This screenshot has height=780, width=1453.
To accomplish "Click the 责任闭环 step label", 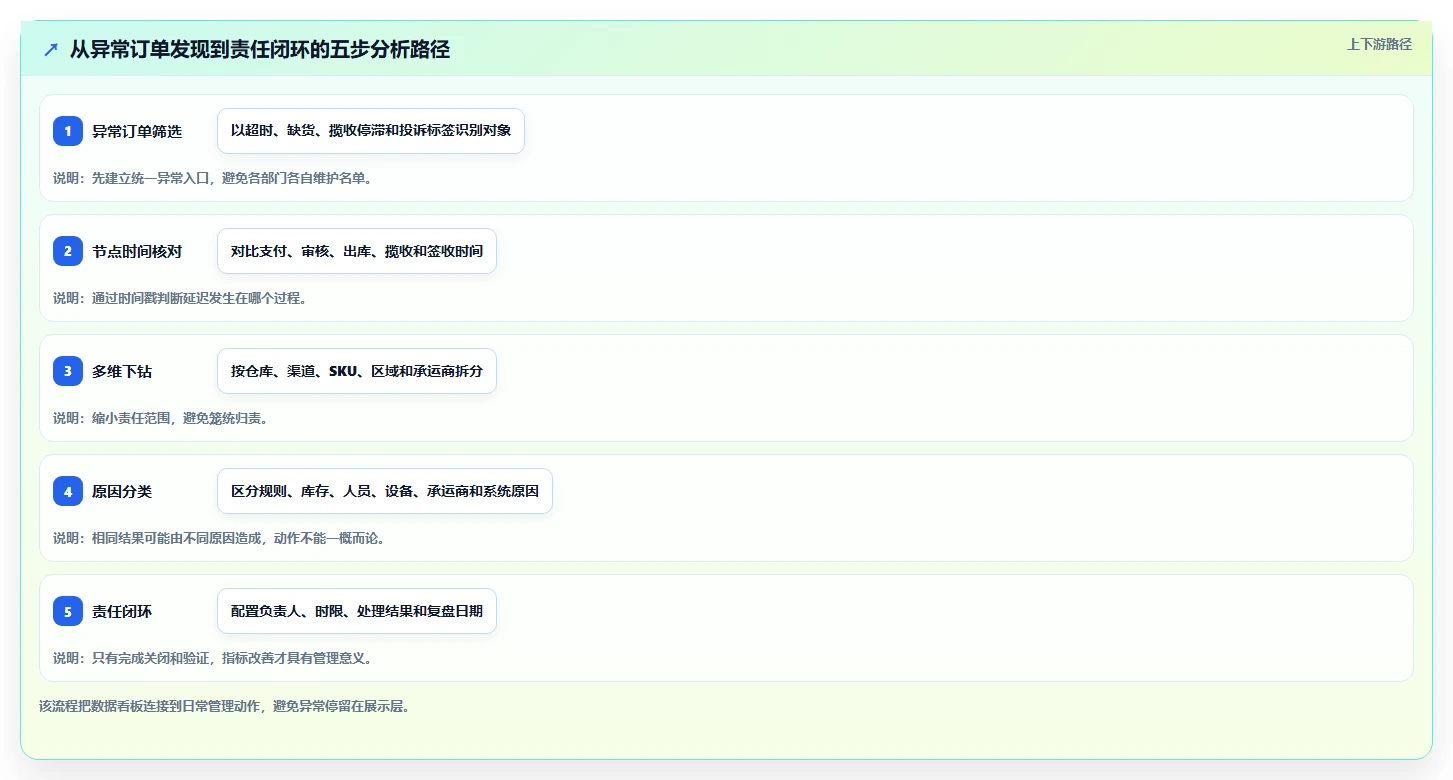I will click(122, 611).
